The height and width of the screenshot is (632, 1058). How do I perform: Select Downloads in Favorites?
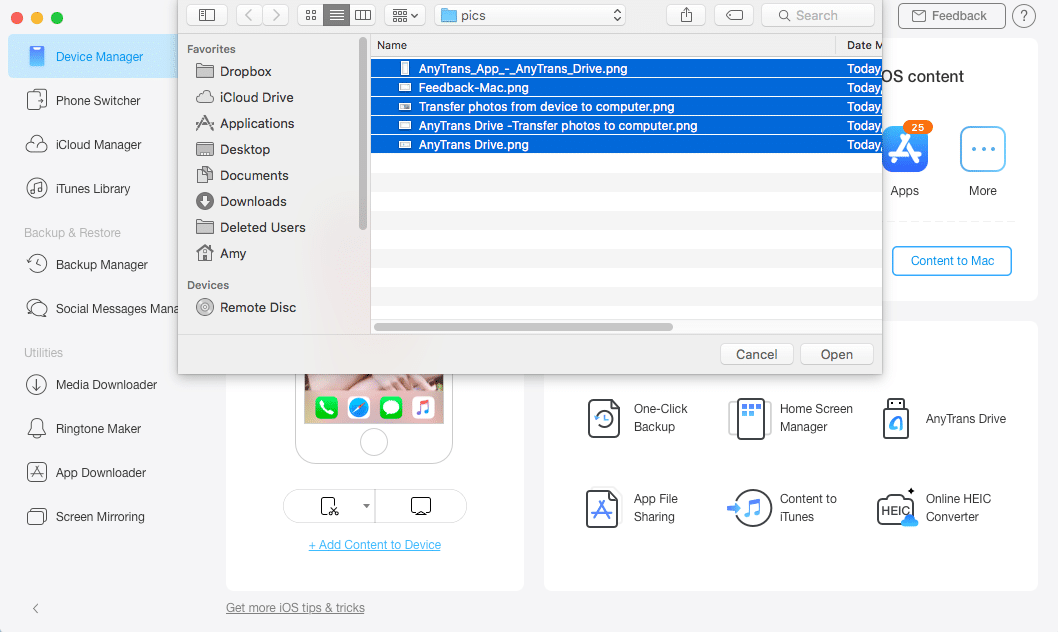coord(241,201)
